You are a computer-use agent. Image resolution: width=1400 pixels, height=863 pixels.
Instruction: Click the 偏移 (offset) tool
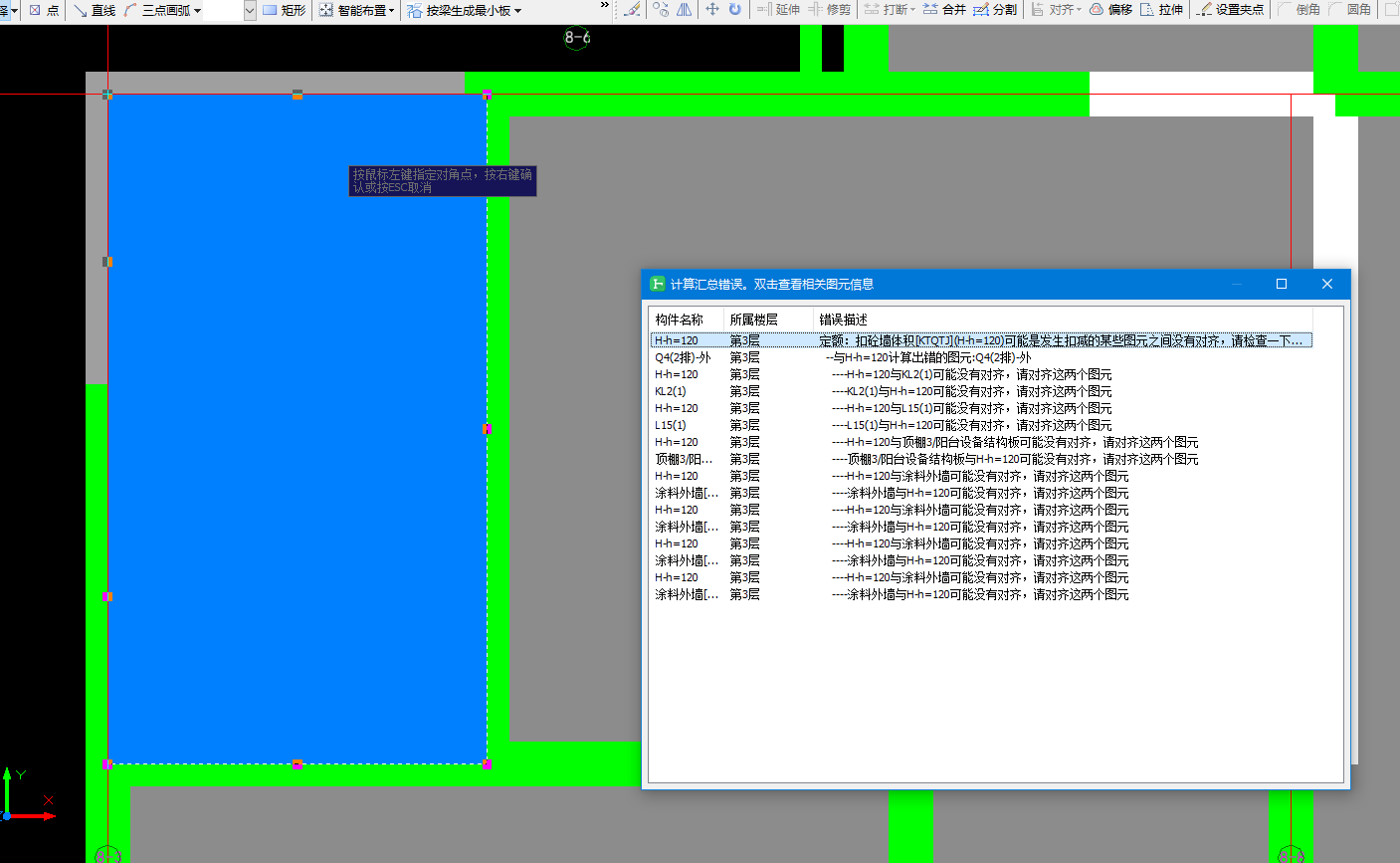[1110, 10]
